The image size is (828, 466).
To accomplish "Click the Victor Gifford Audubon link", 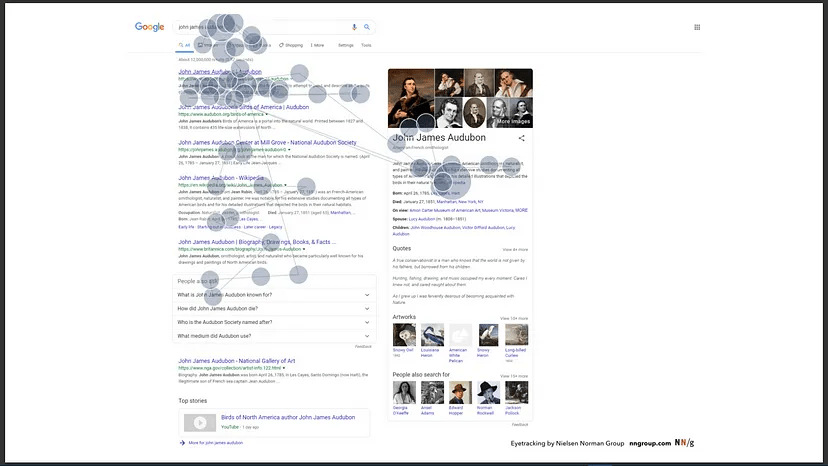I will point(483,228).
